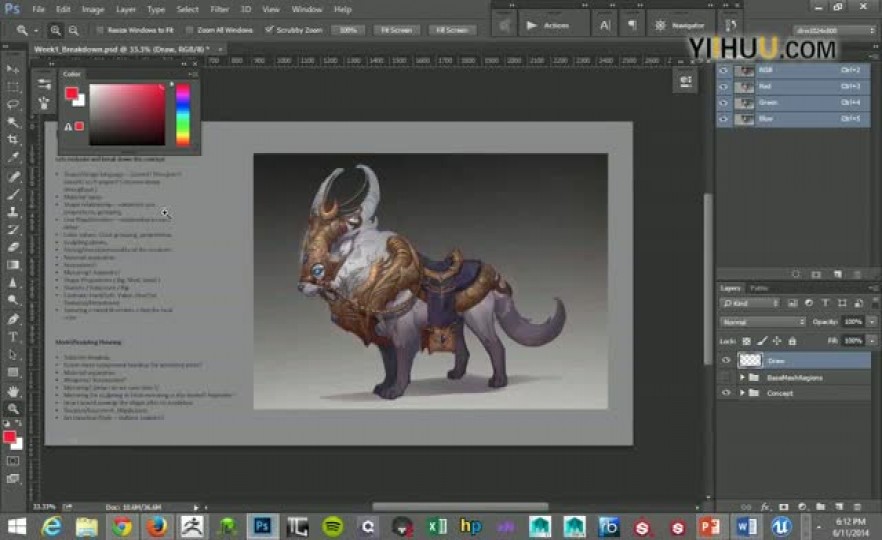Select the Gradient tool

(x=12, y=265)
